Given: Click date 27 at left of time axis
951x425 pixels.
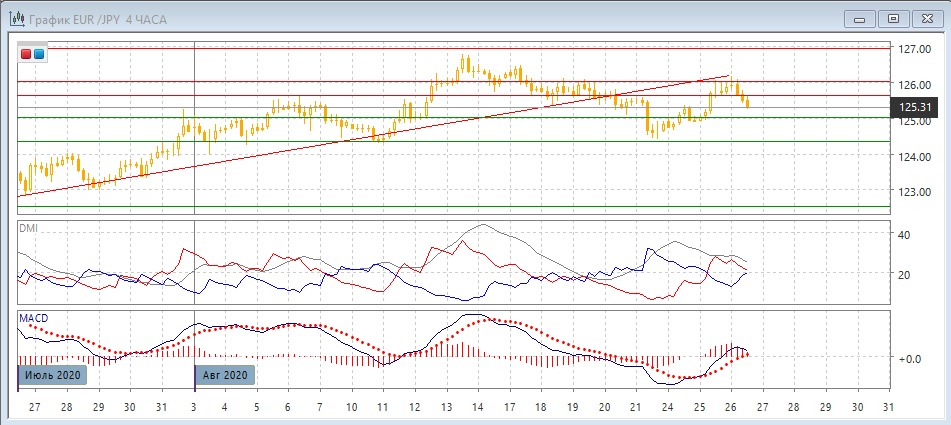Looking at the screenshot, I should tap(35, 409).
